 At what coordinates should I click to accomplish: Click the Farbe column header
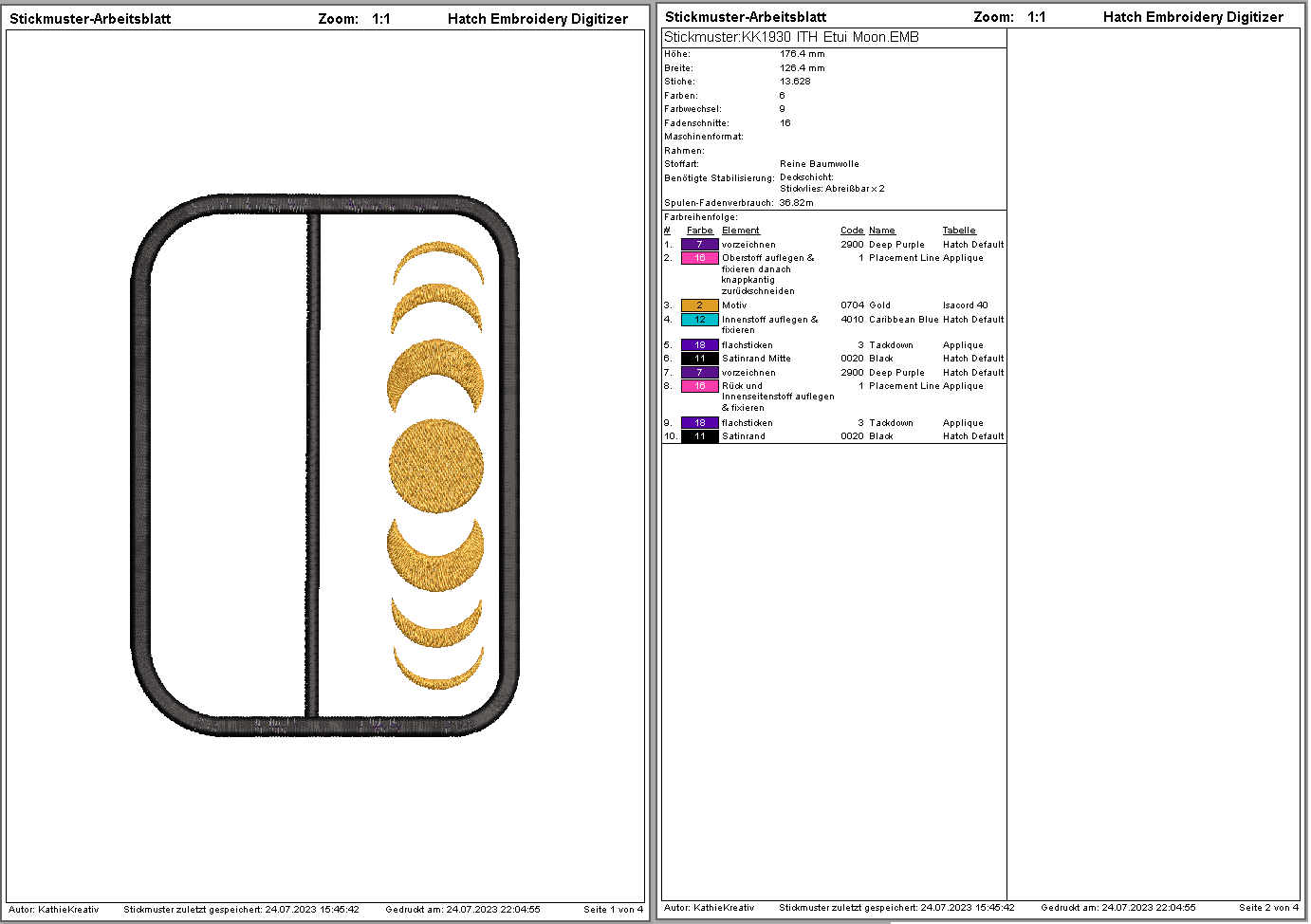pyautogui.click(x=699, y=231)
